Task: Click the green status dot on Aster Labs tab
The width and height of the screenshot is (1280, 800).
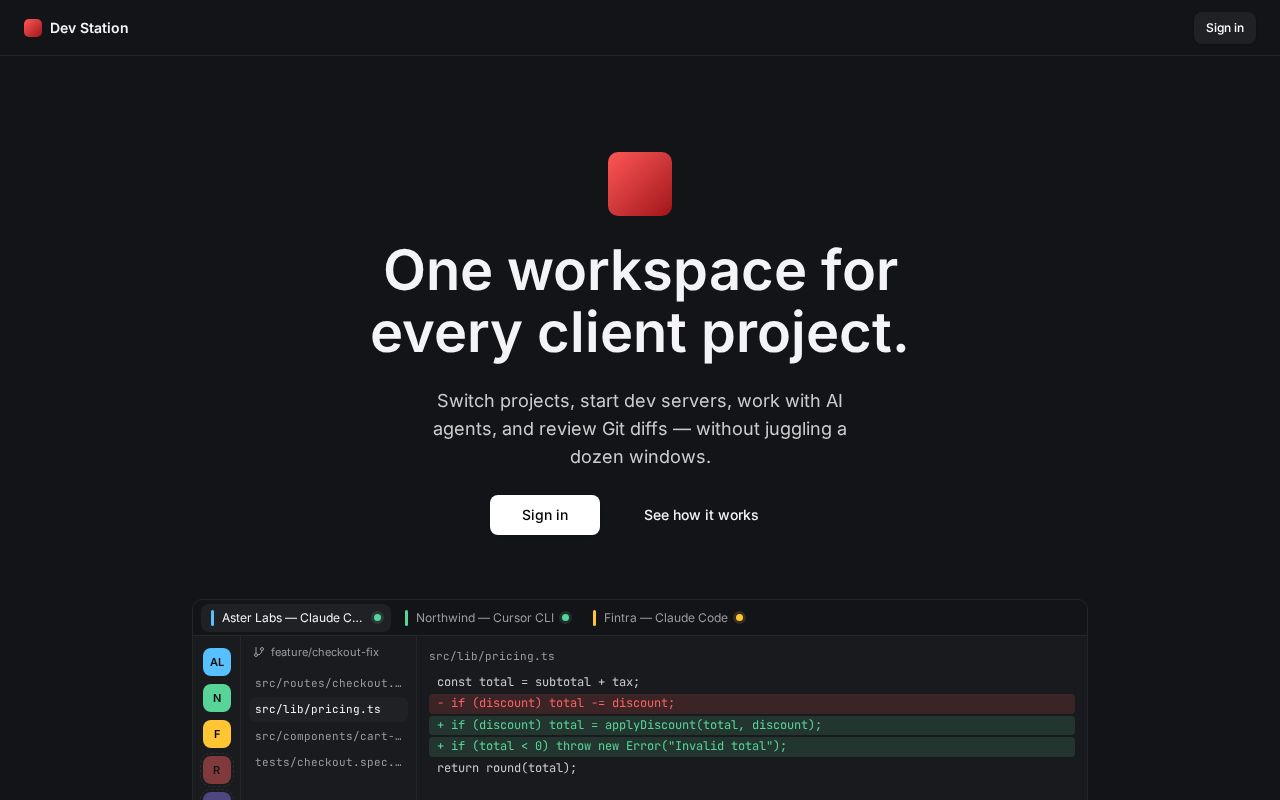Action: pos(377,618)
